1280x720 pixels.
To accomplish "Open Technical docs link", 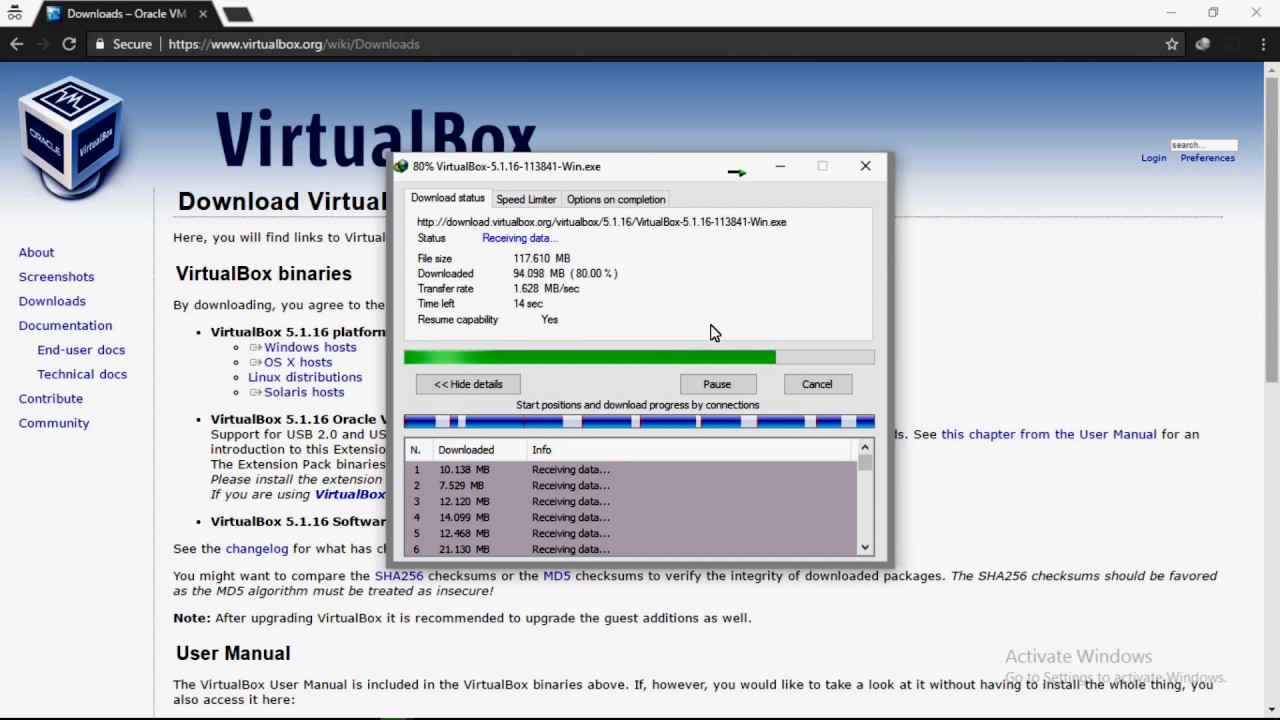I will 82,374.
